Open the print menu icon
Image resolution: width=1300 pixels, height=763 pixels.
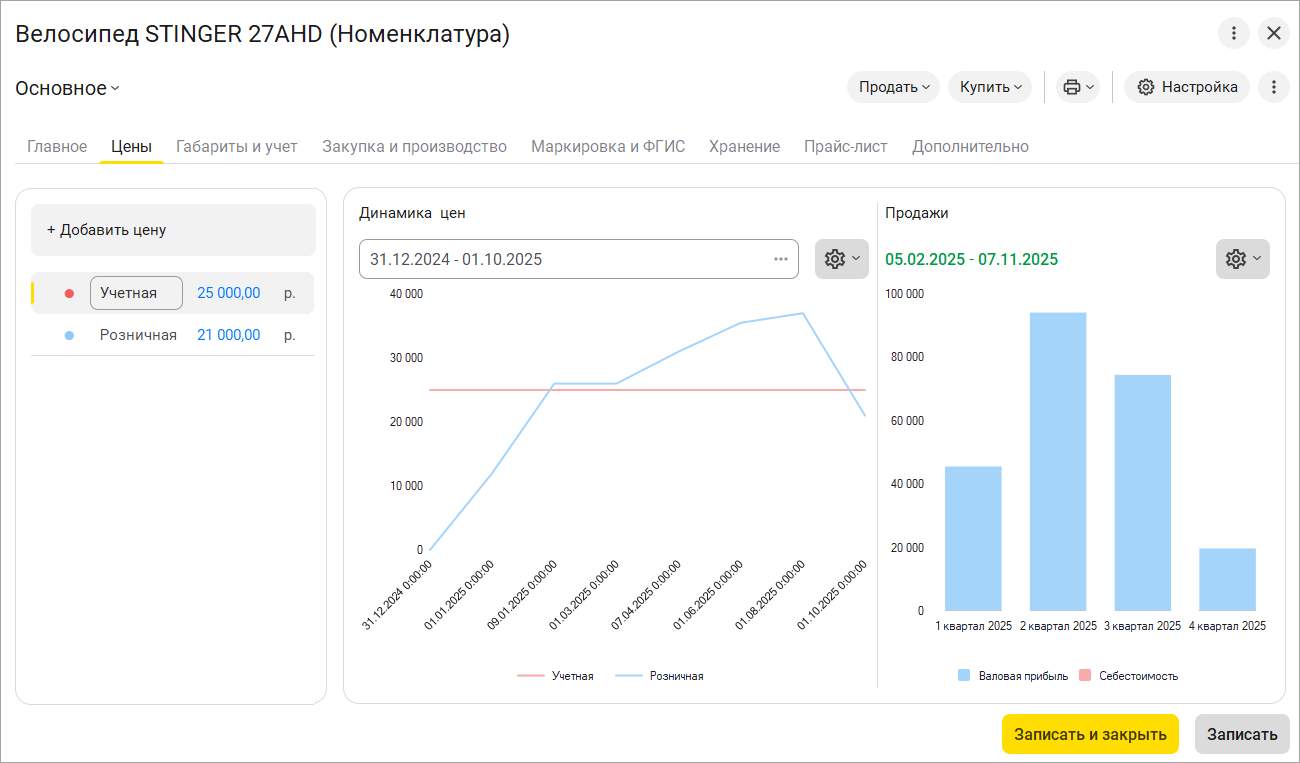coord(1077,87)
